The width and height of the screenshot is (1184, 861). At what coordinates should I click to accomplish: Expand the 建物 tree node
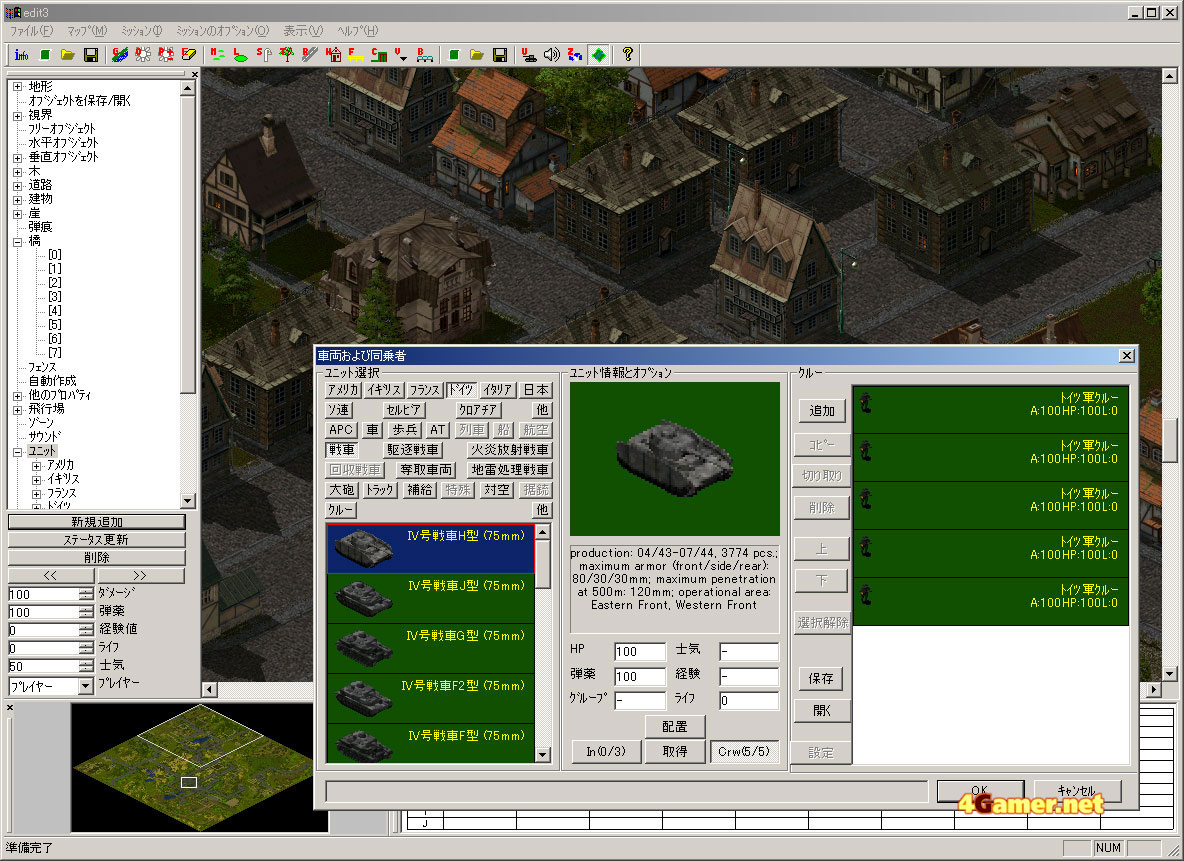click(18, 199)
